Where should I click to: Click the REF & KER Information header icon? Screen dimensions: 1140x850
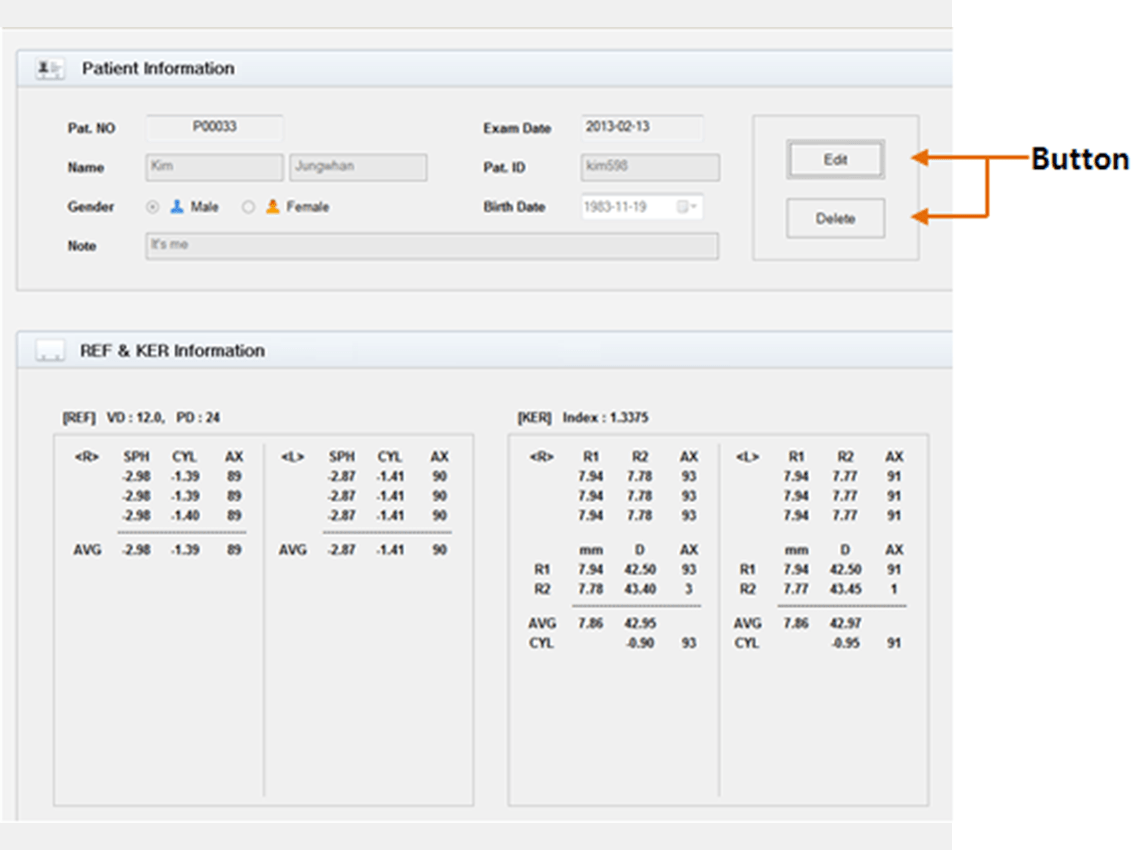click(49, 351)
